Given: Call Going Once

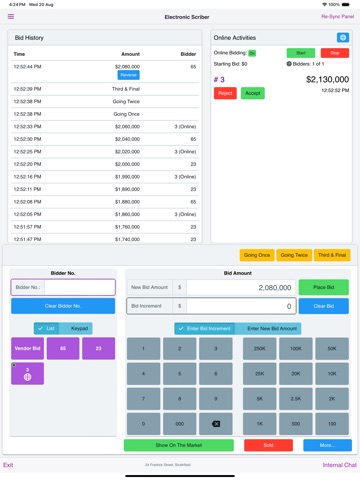Looking at the screenshot, I should pos(257,255).
